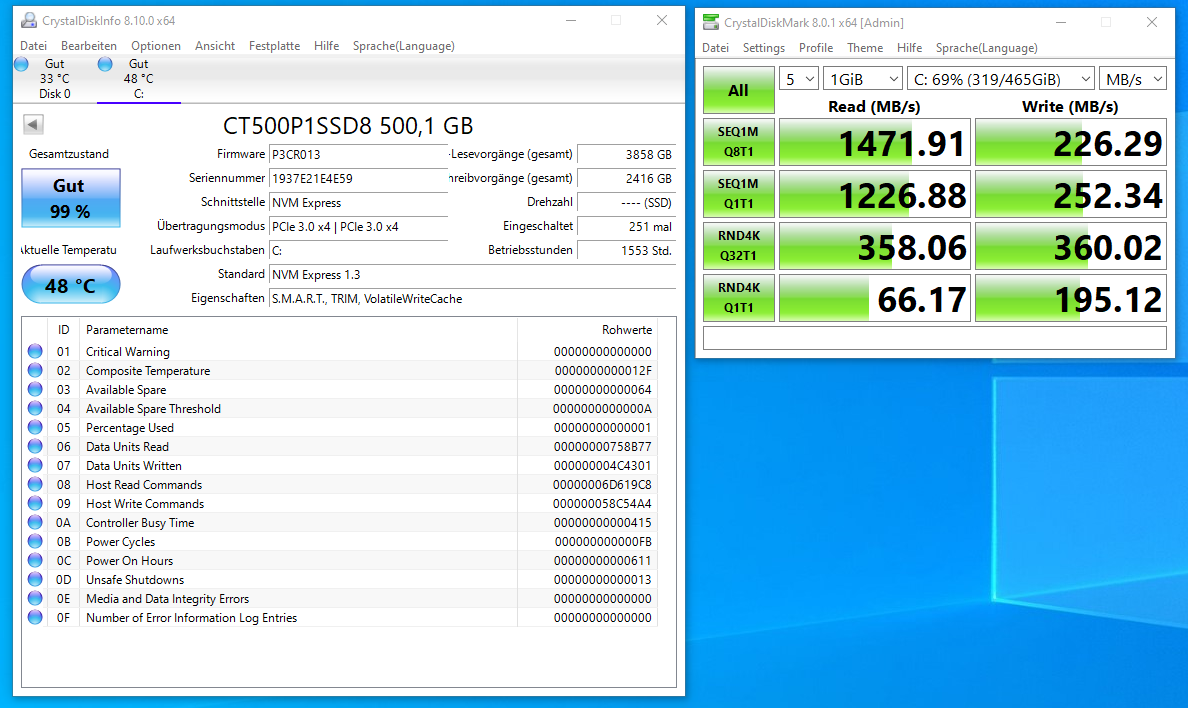Click the status orb for Critical Warning
This screenshot has height=708, width=1188.
coord(35,351)
